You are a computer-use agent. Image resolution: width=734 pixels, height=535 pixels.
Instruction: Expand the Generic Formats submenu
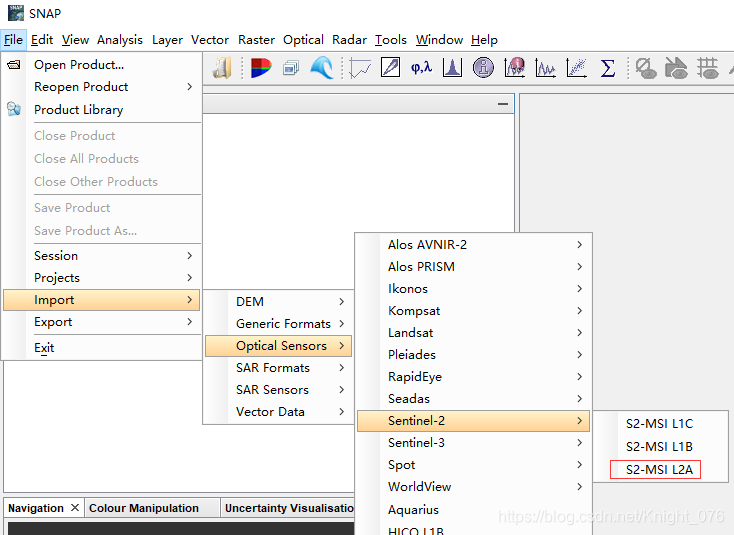279,323
